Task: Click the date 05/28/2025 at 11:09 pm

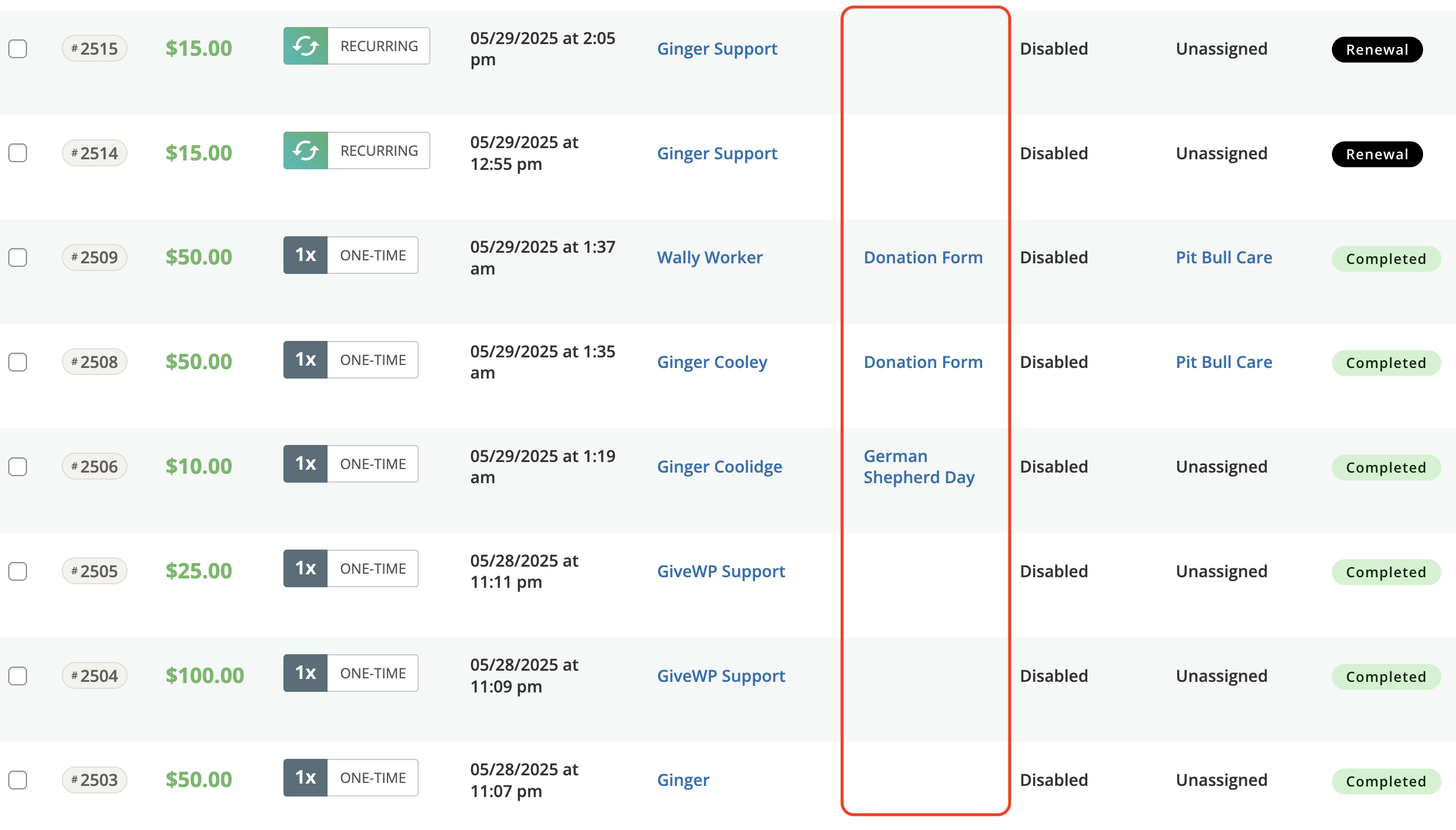Action: coord(525,675)
